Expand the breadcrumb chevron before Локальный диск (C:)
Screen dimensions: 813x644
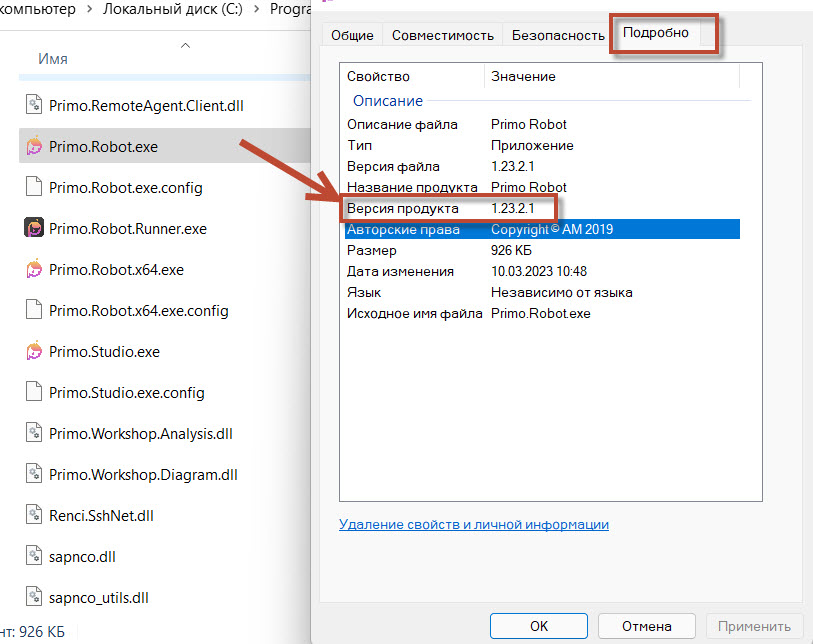89,9
